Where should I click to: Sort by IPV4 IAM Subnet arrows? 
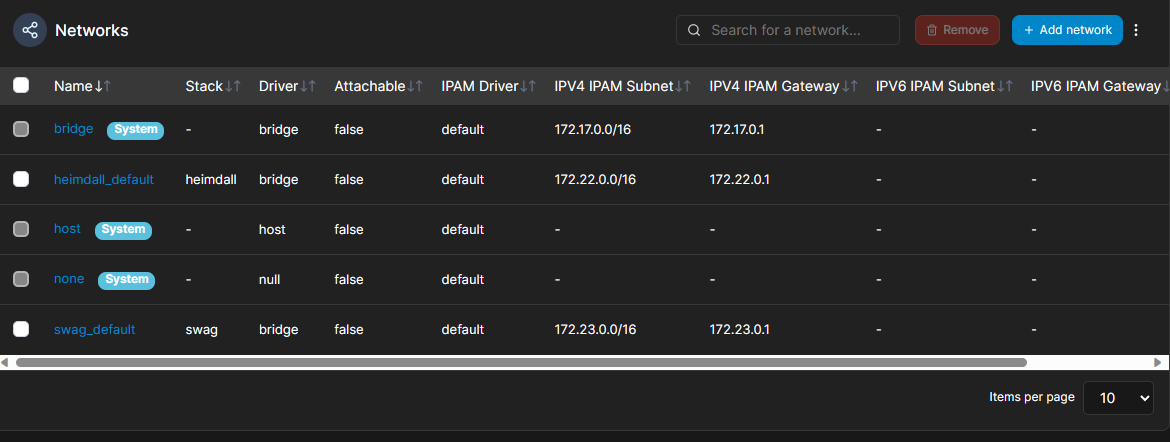coord(684,87)
